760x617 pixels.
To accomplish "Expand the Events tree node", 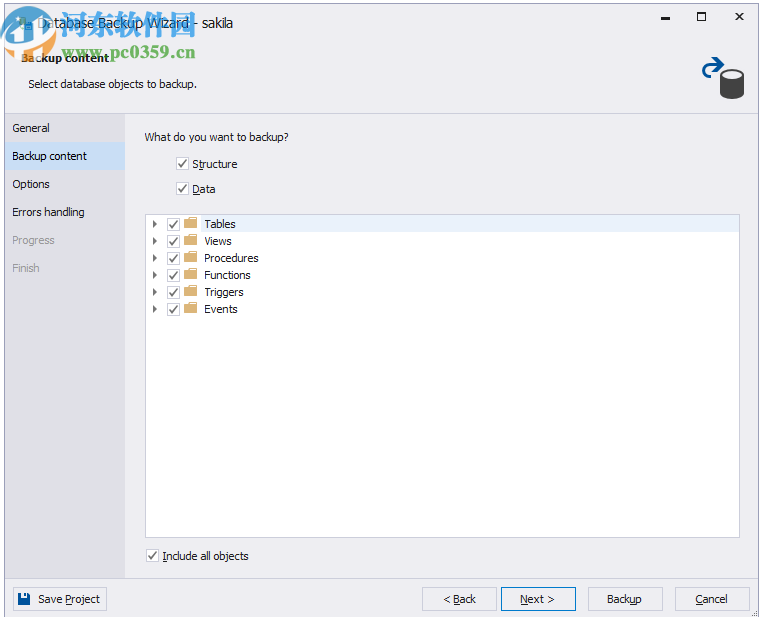I will pos(155,309).
